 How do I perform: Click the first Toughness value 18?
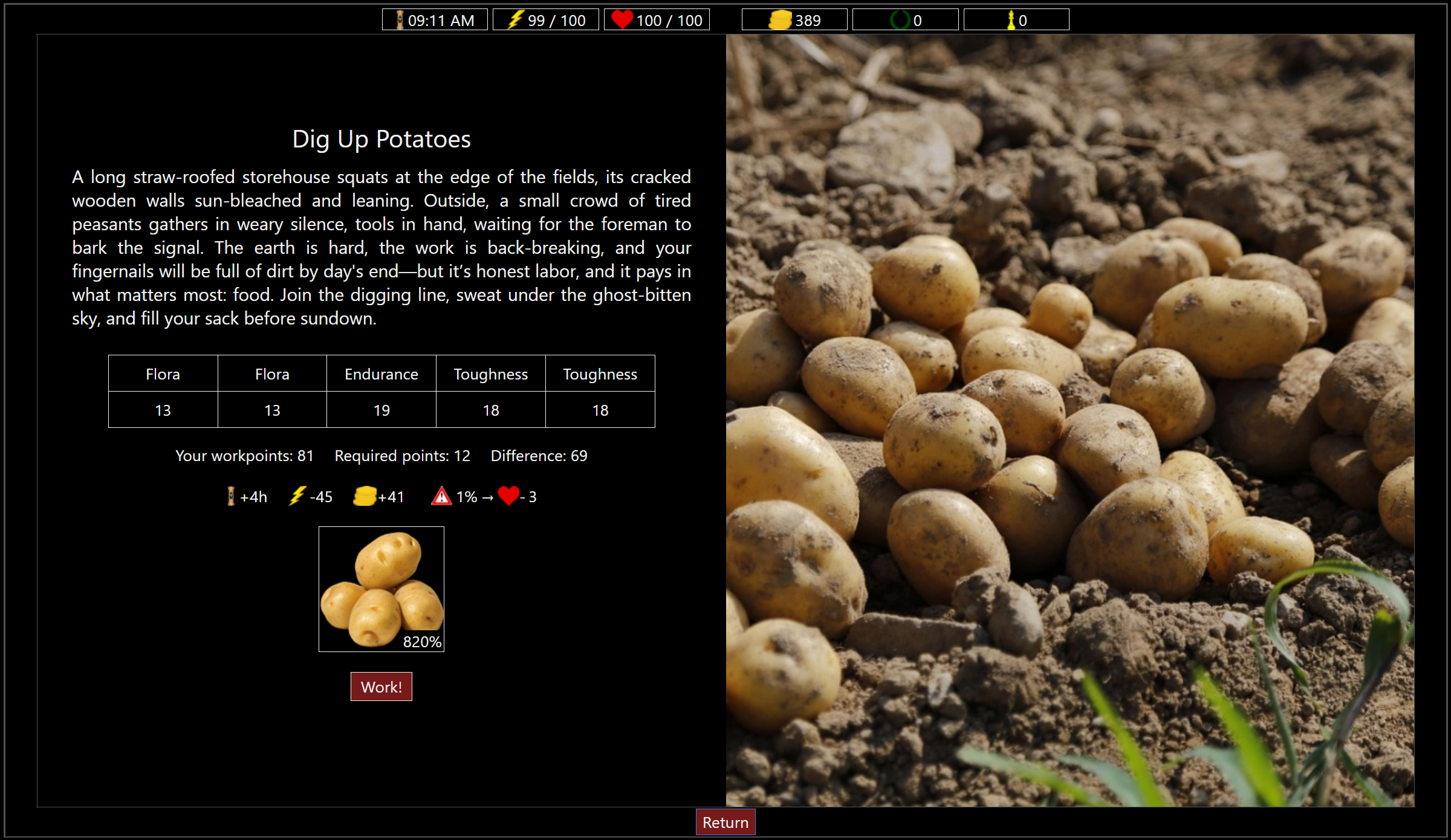[x=491, y=410]
